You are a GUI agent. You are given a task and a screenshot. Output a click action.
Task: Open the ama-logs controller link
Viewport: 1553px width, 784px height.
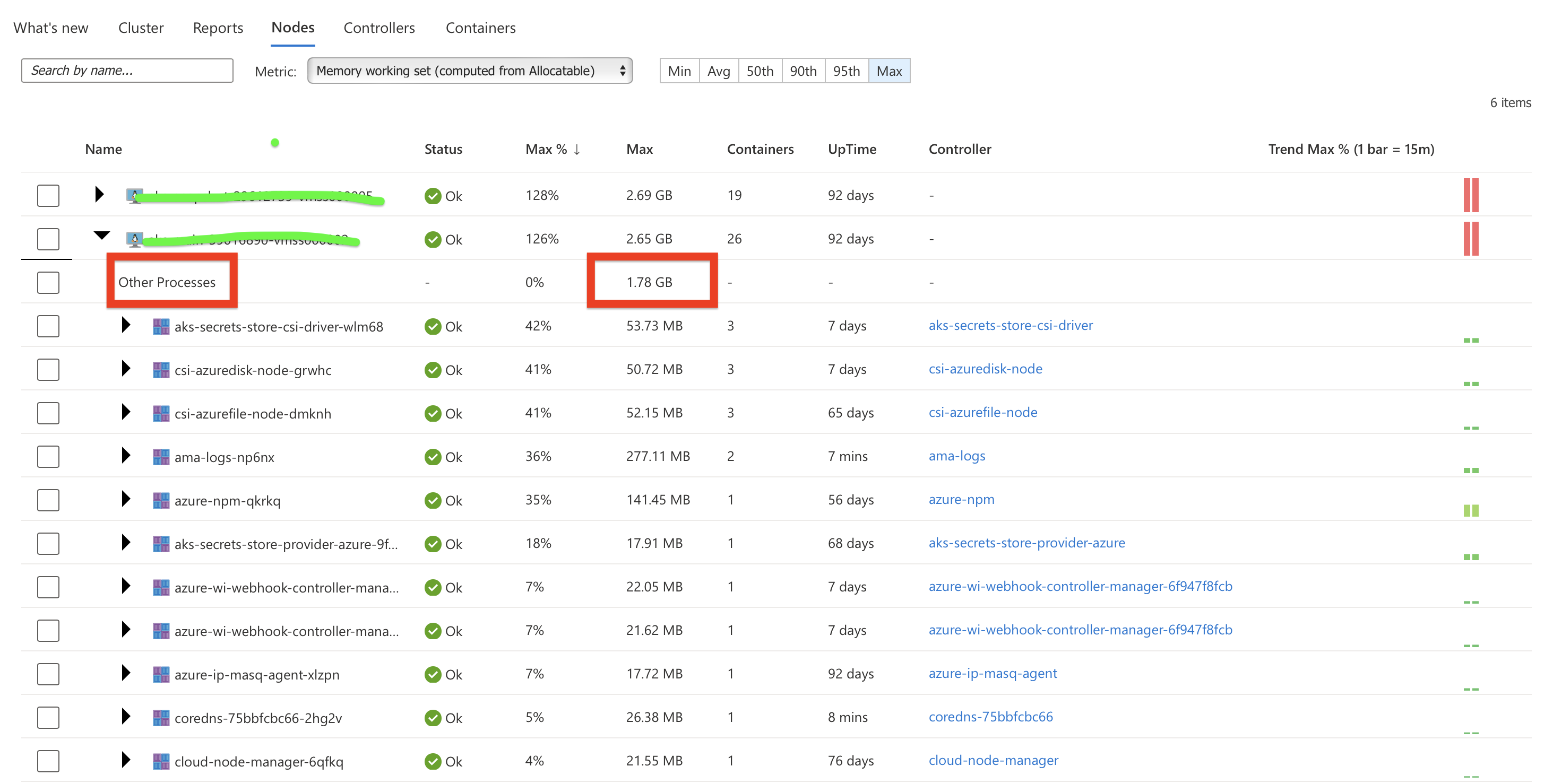957,456
